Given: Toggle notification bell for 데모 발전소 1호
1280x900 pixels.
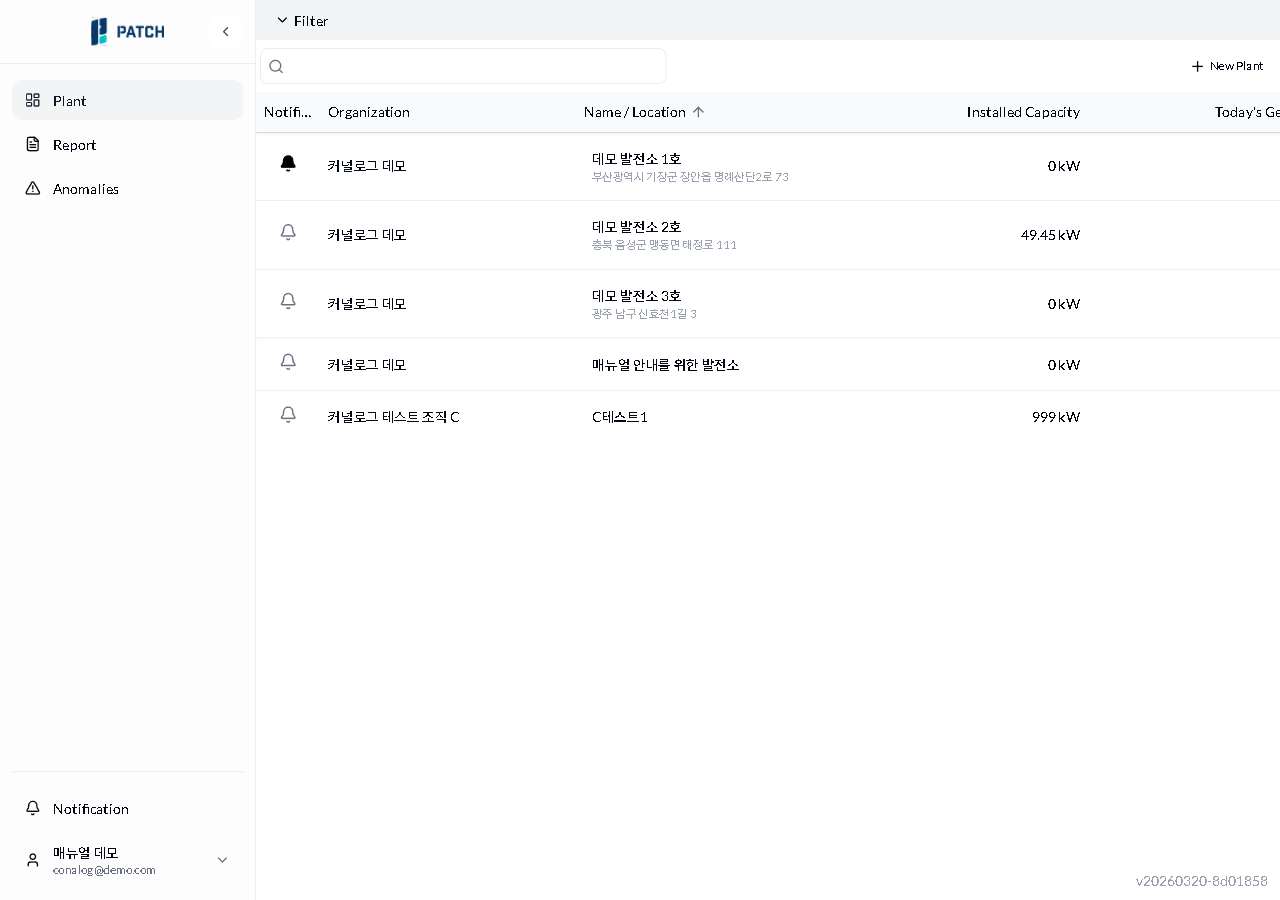Looking at the screenshot, I should point(288,164).
